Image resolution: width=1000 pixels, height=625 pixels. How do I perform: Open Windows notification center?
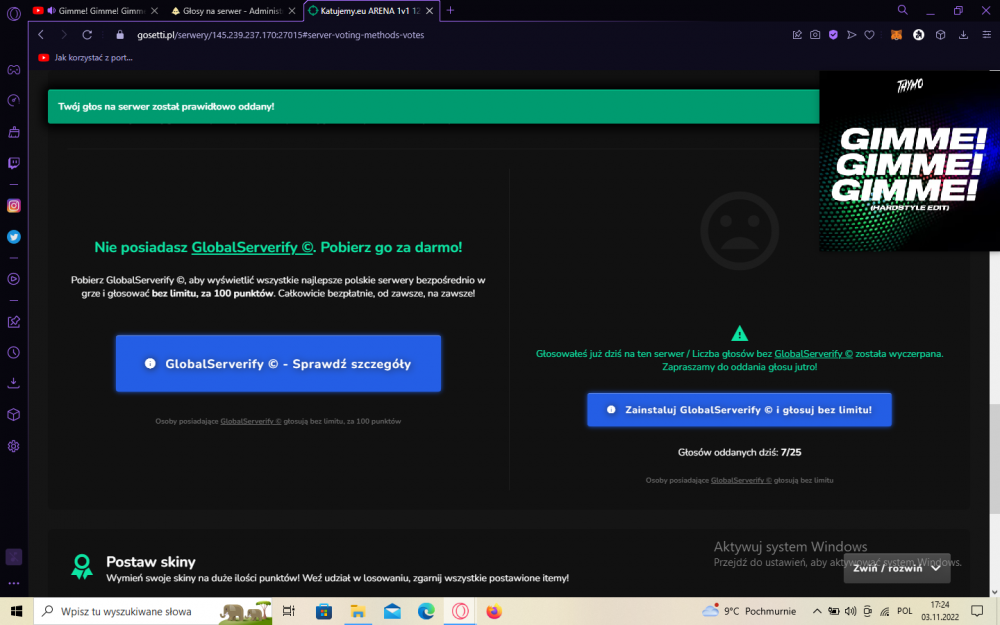(977, 611)
